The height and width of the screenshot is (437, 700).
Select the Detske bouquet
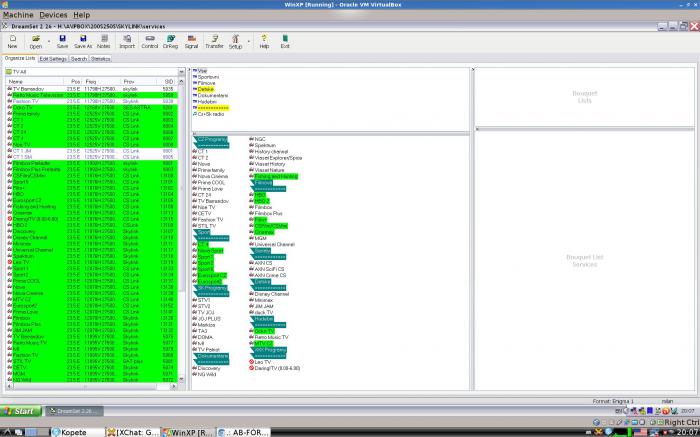click(x=206, y=90)
